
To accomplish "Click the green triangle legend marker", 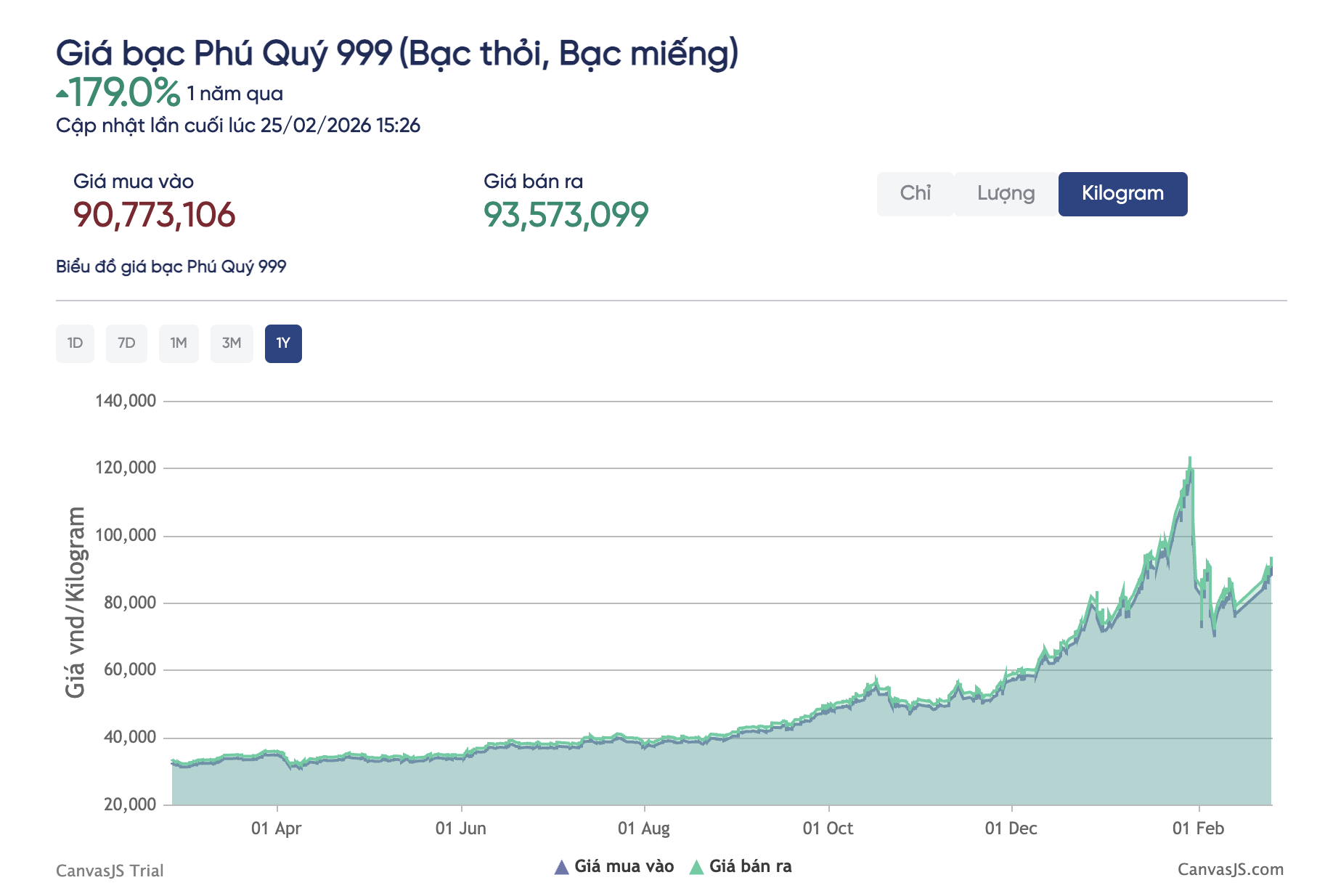I will pos(696,867).
